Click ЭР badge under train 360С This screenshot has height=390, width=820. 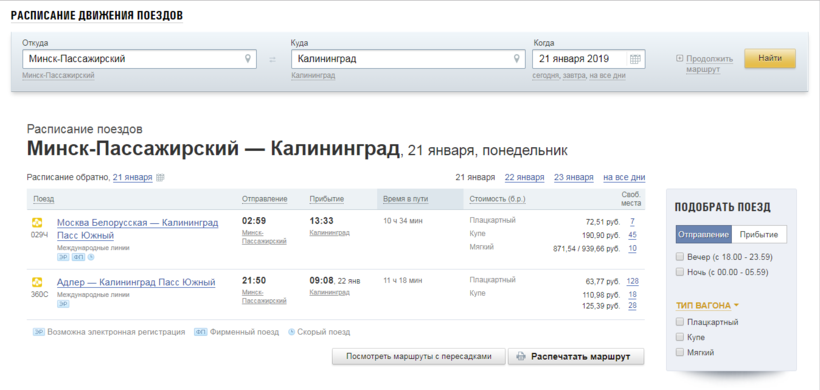click(x=63, y=304)
